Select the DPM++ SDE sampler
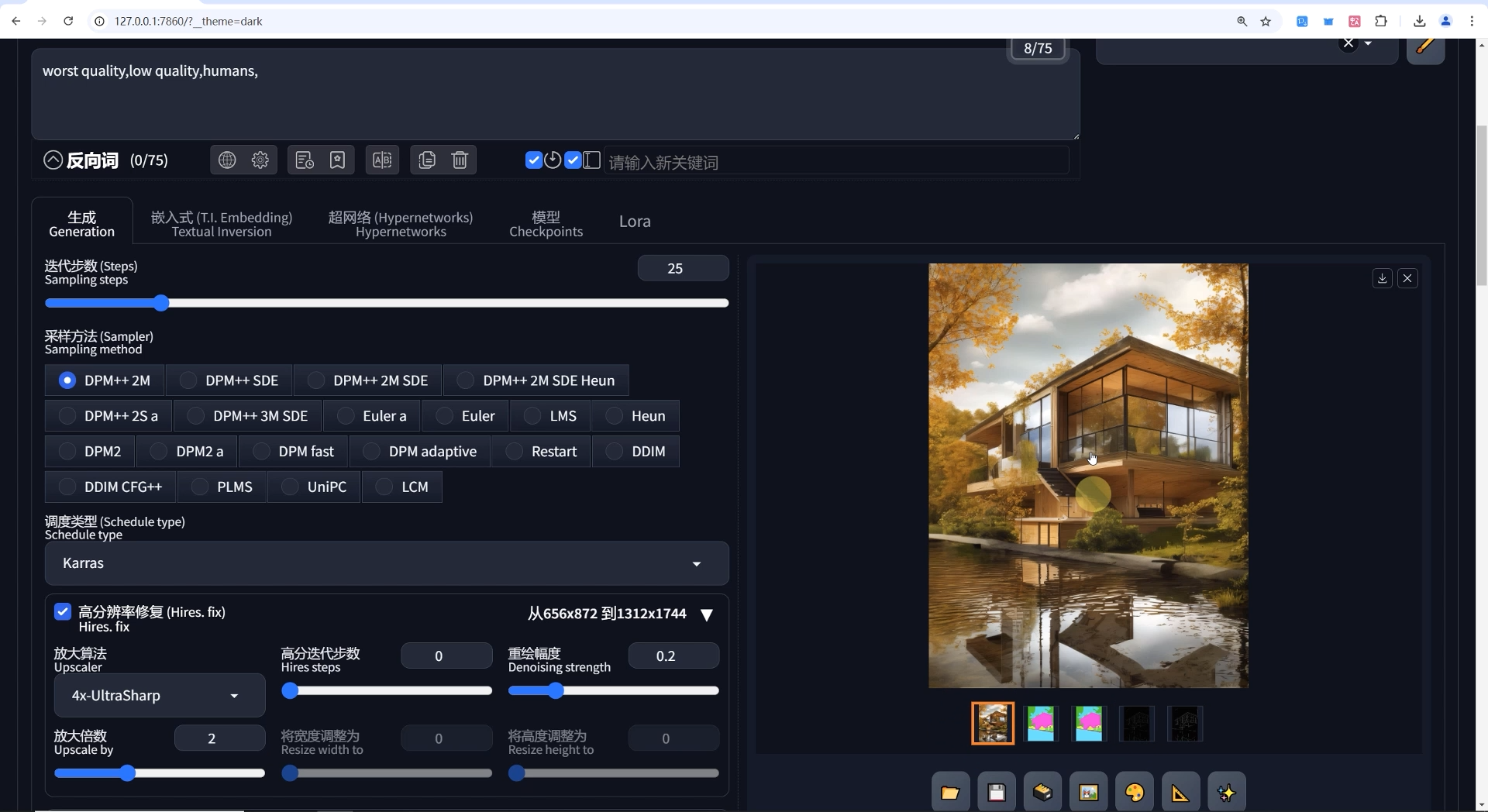The image size is (1488, 812). (x=229, y=380)
